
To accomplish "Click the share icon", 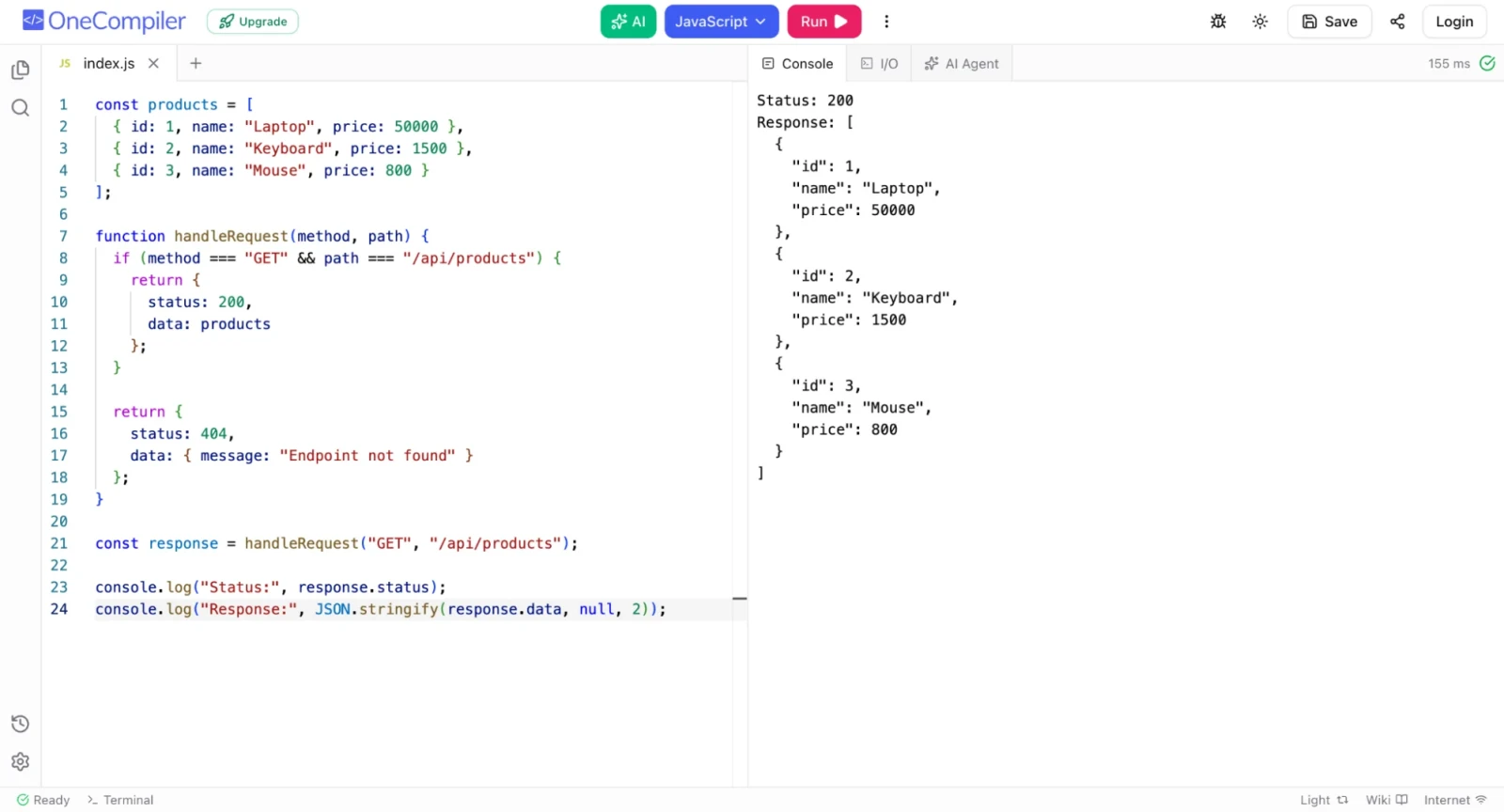I will coord(1398,22).
